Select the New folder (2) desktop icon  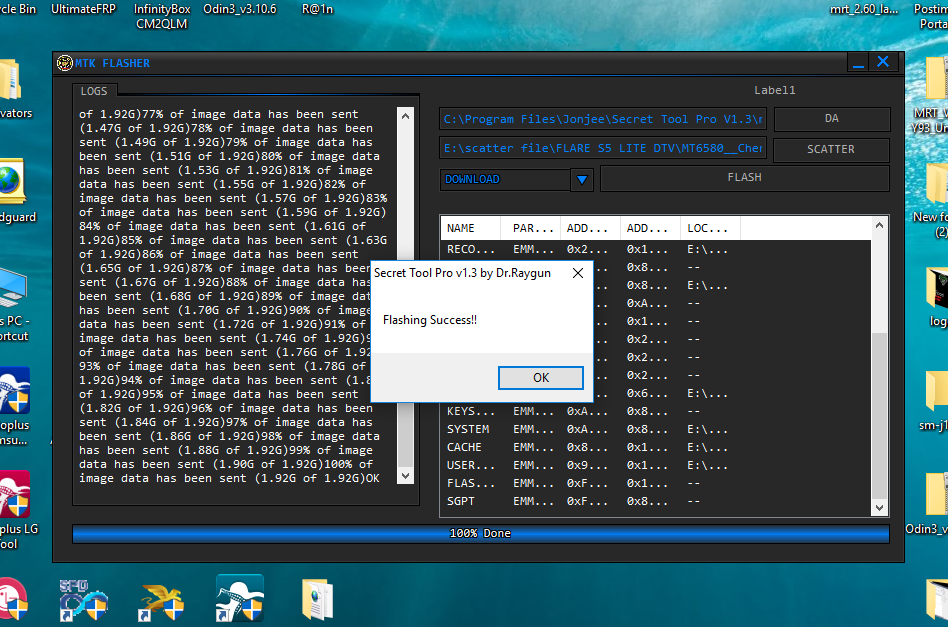coord(933,200)
